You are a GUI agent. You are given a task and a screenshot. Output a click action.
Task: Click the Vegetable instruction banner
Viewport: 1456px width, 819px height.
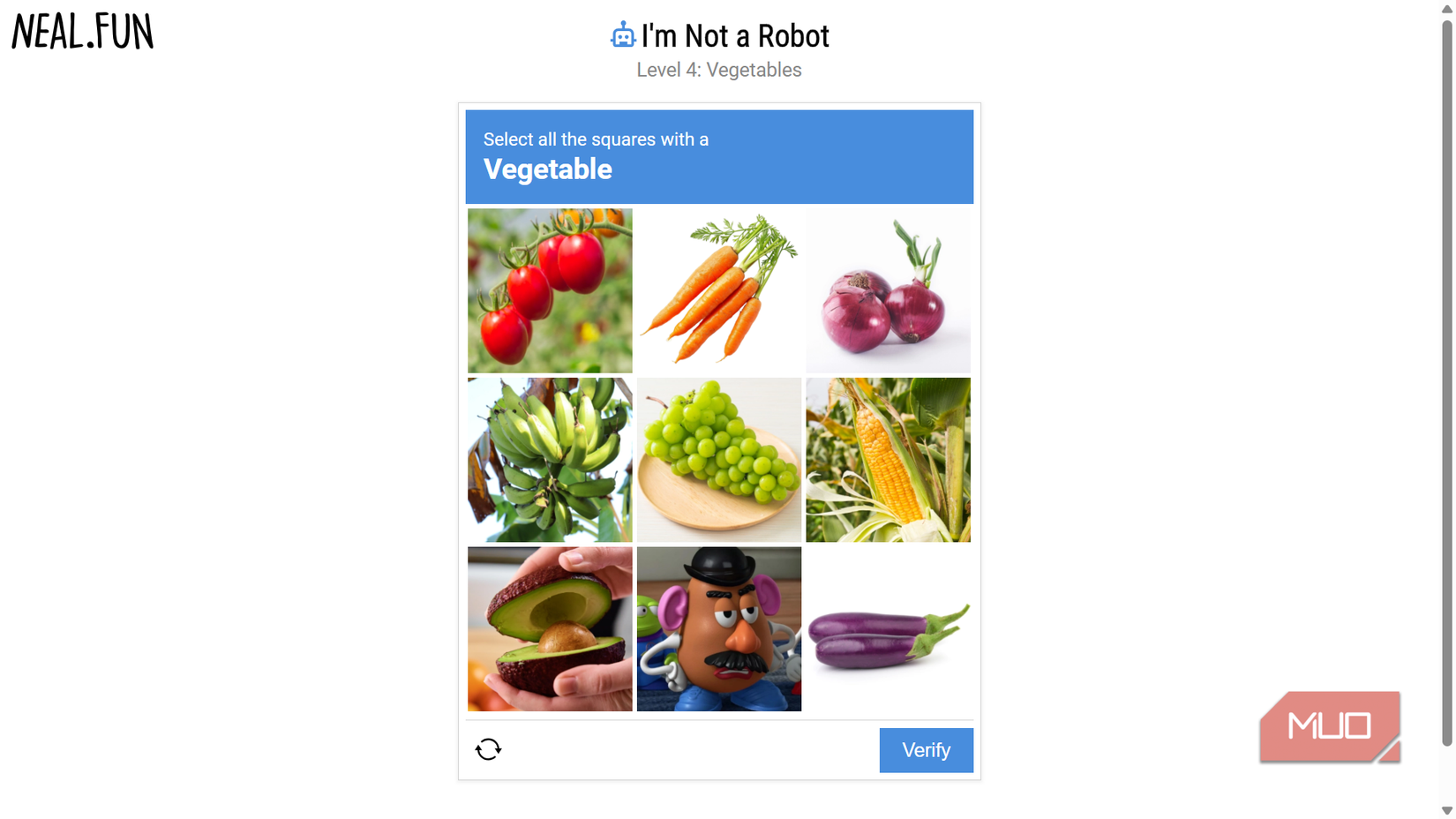pyautogui.click(x=719, y=157)
